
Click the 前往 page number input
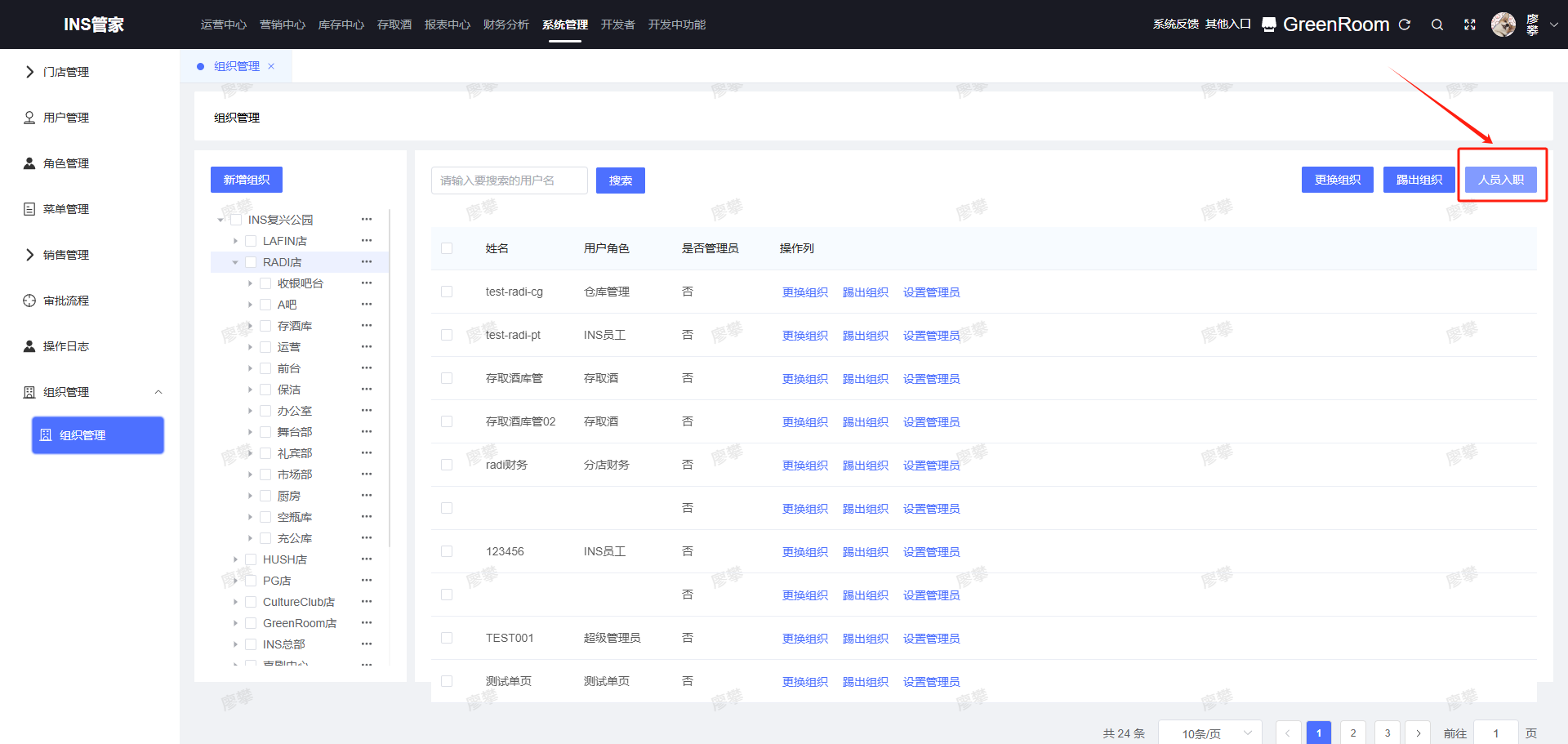click(x=1496, y=733)
